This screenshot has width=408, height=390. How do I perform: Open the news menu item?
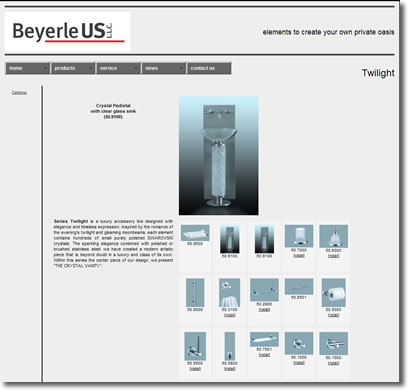click(x=163, y=68)
